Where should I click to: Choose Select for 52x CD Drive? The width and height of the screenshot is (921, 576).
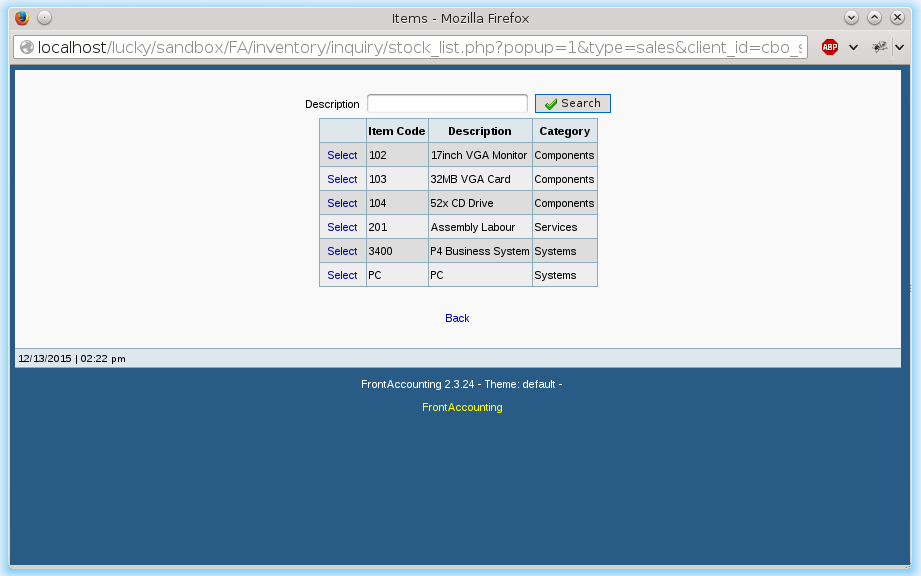click(342, 203)
